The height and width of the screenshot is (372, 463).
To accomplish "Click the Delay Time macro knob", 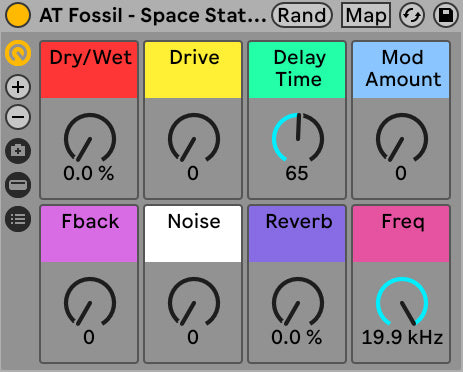I will coord(298,138).
